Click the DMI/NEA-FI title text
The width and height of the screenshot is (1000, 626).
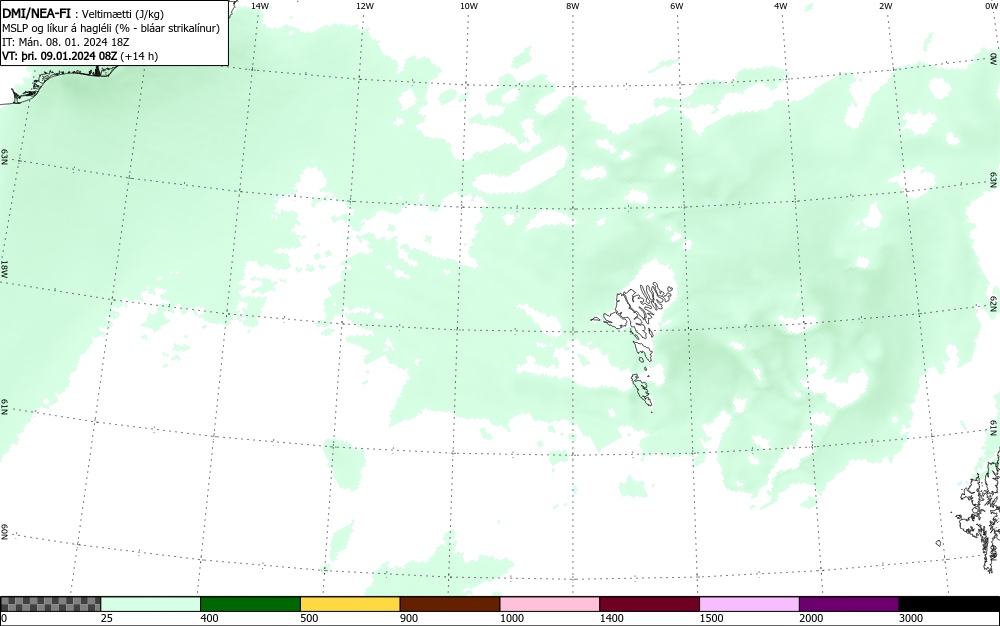pyautogui.click(x=36, y=13)
